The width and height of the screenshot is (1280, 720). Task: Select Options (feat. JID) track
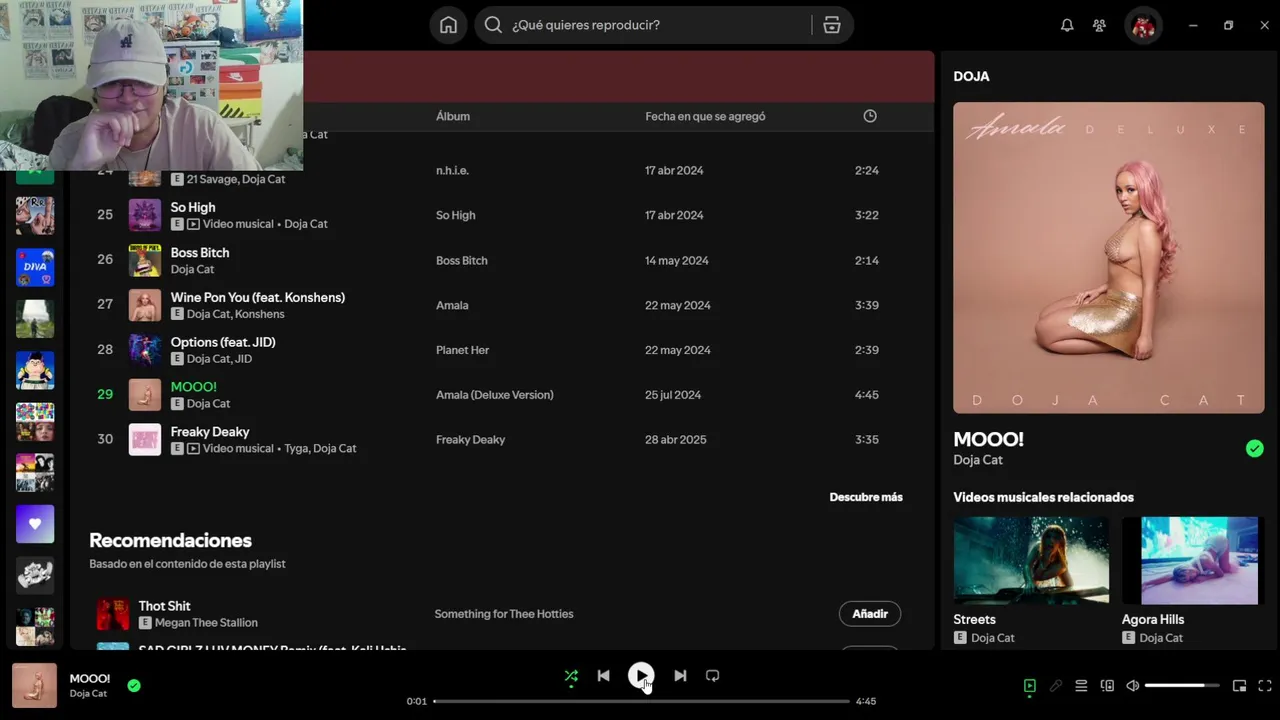[x=223, y=342]
